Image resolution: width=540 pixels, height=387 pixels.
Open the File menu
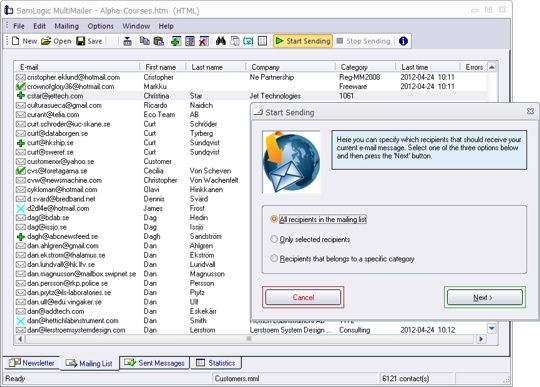pos(19,26)
